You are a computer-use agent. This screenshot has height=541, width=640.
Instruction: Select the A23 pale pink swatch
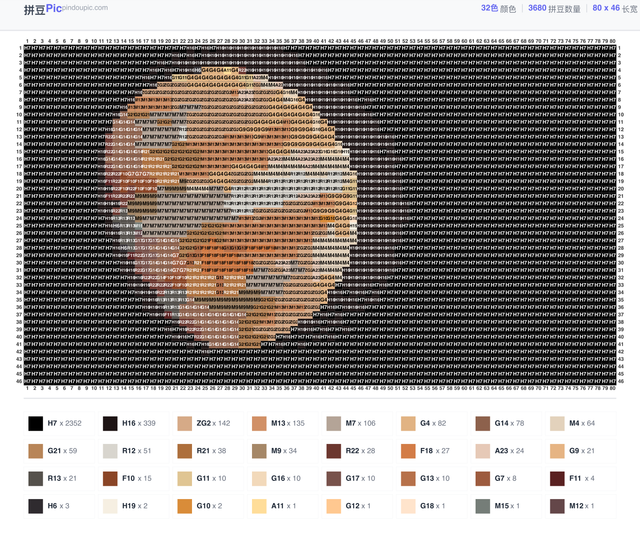point(483,451)
